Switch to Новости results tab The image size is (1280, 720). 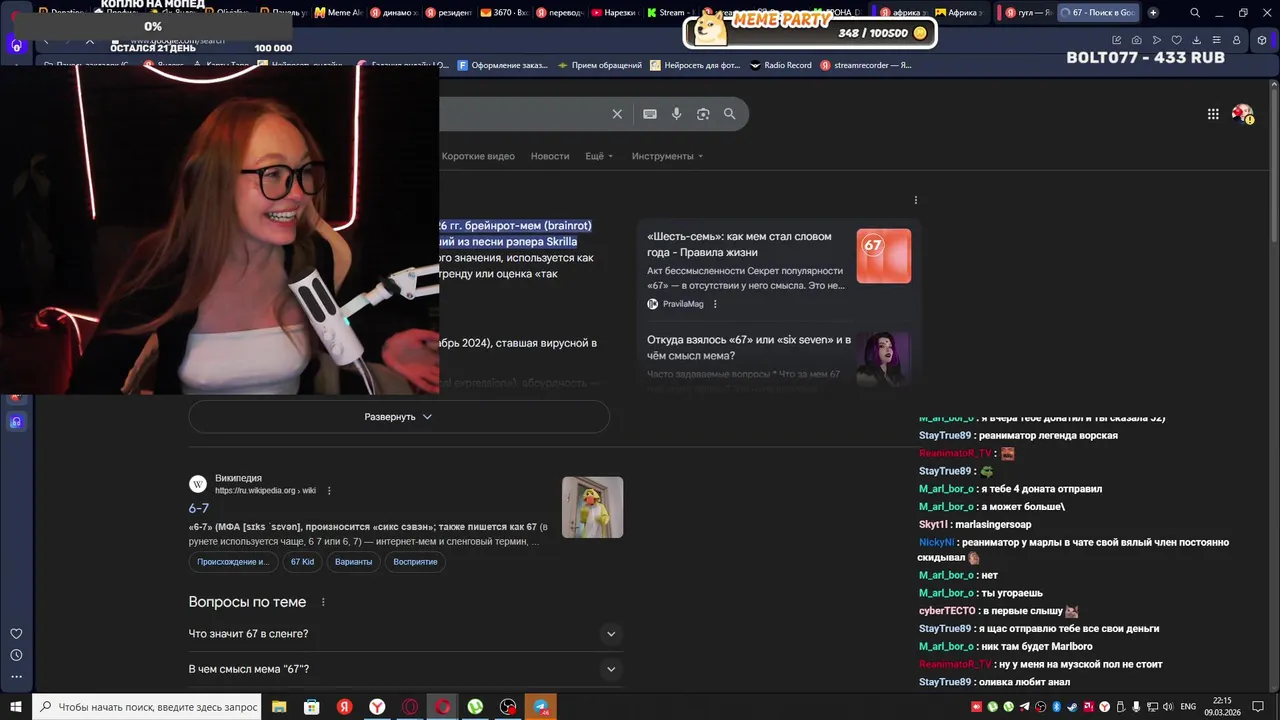[550, 156]
